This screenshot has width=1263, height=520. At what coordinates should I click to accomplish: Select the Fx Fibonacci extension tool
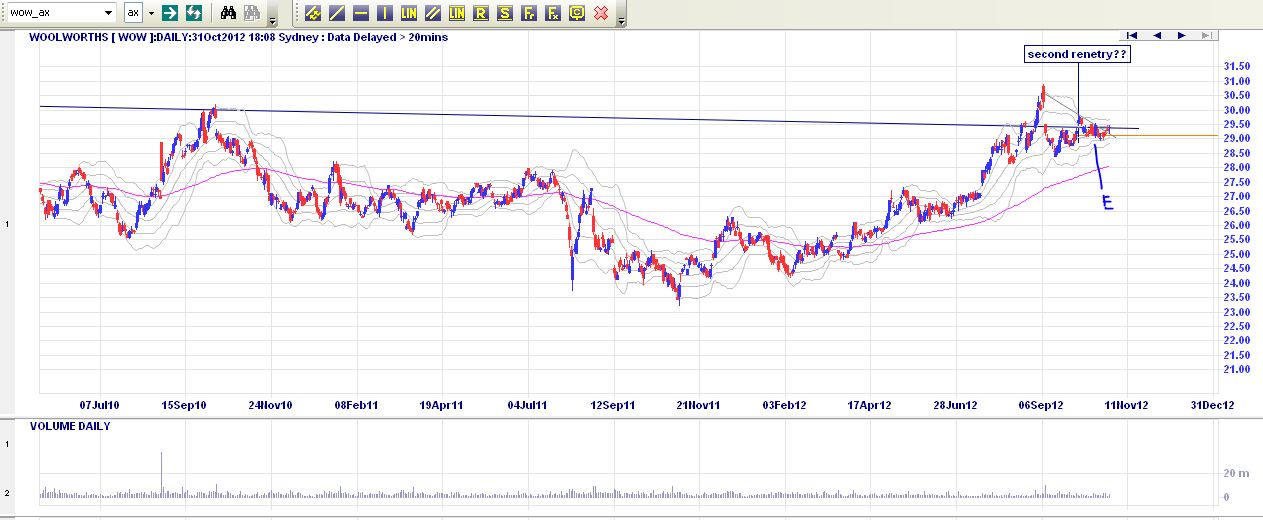[553, 13]
